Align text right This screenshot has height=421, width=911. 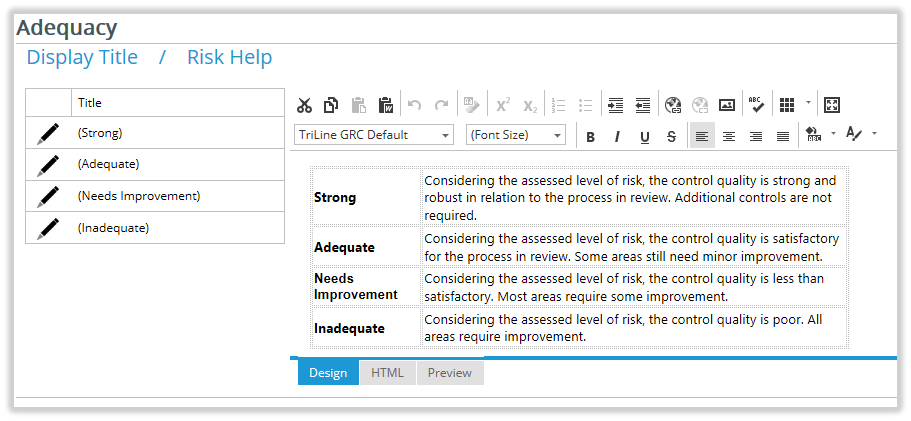point(756,136)
